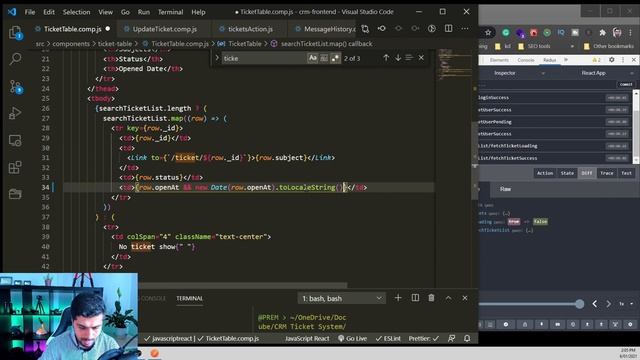Screen dimensions: 640x360
Task: Go to previous find match
Action: click(x=386, y=58)
